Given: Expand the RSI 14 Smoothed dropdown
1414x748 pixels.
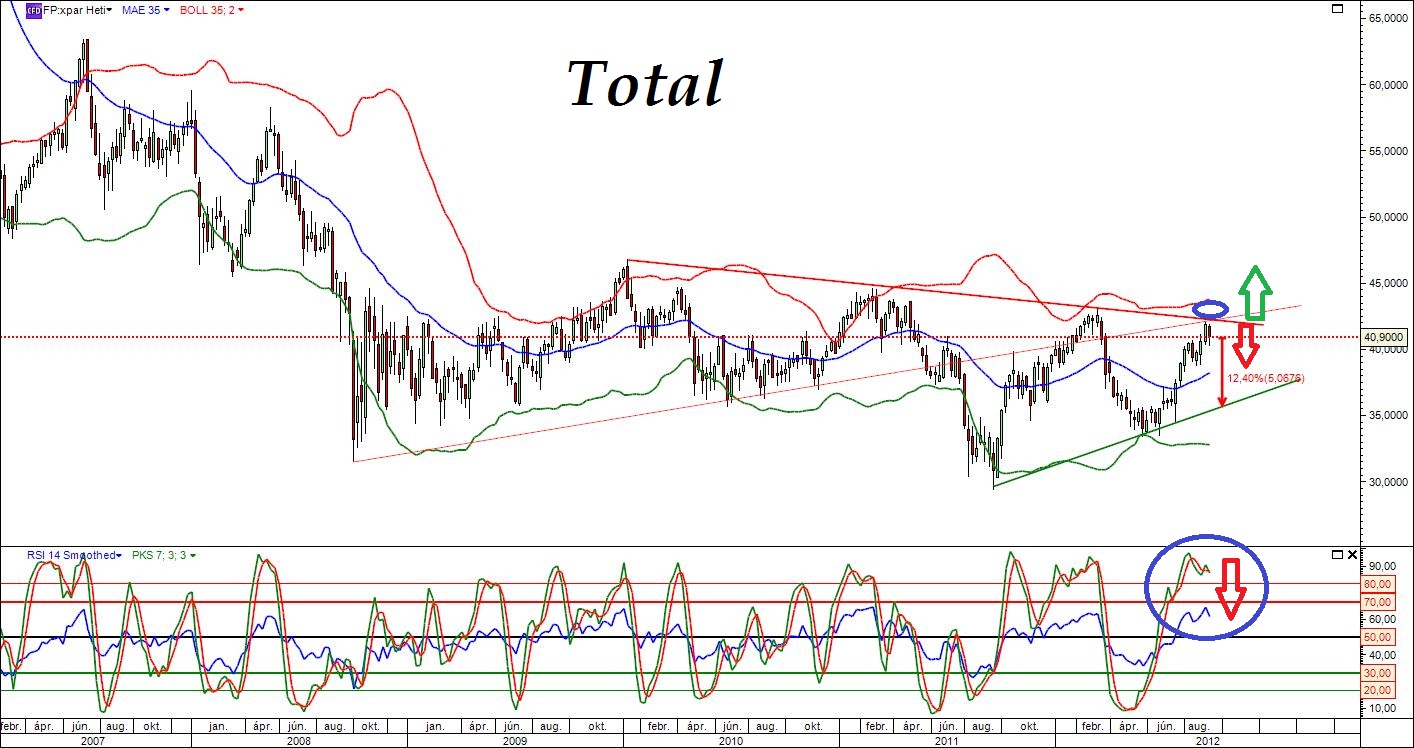Looking at the screenshot, I should pos(61,554).
